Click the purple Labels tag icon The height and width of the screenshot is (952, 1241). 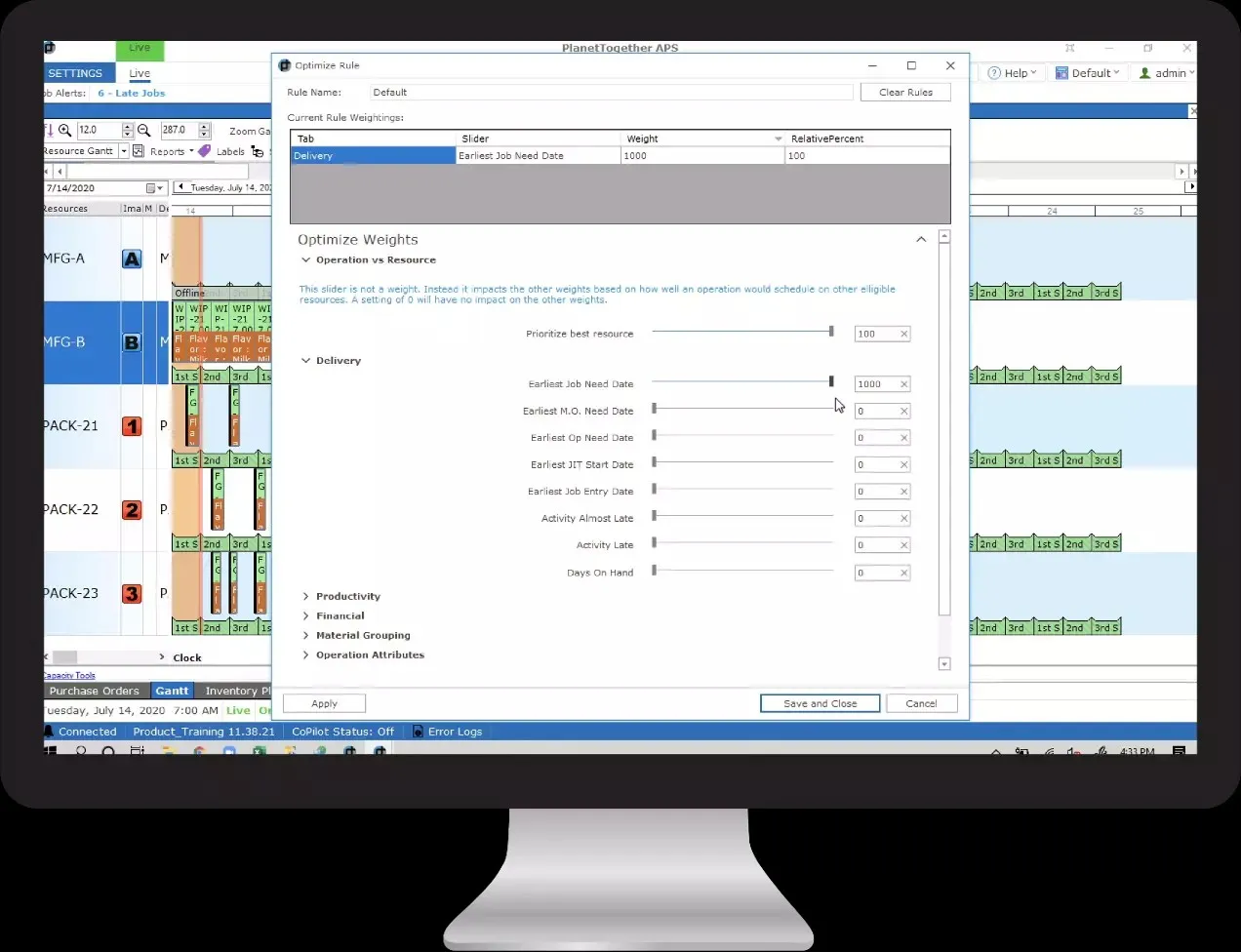(204, 151)
